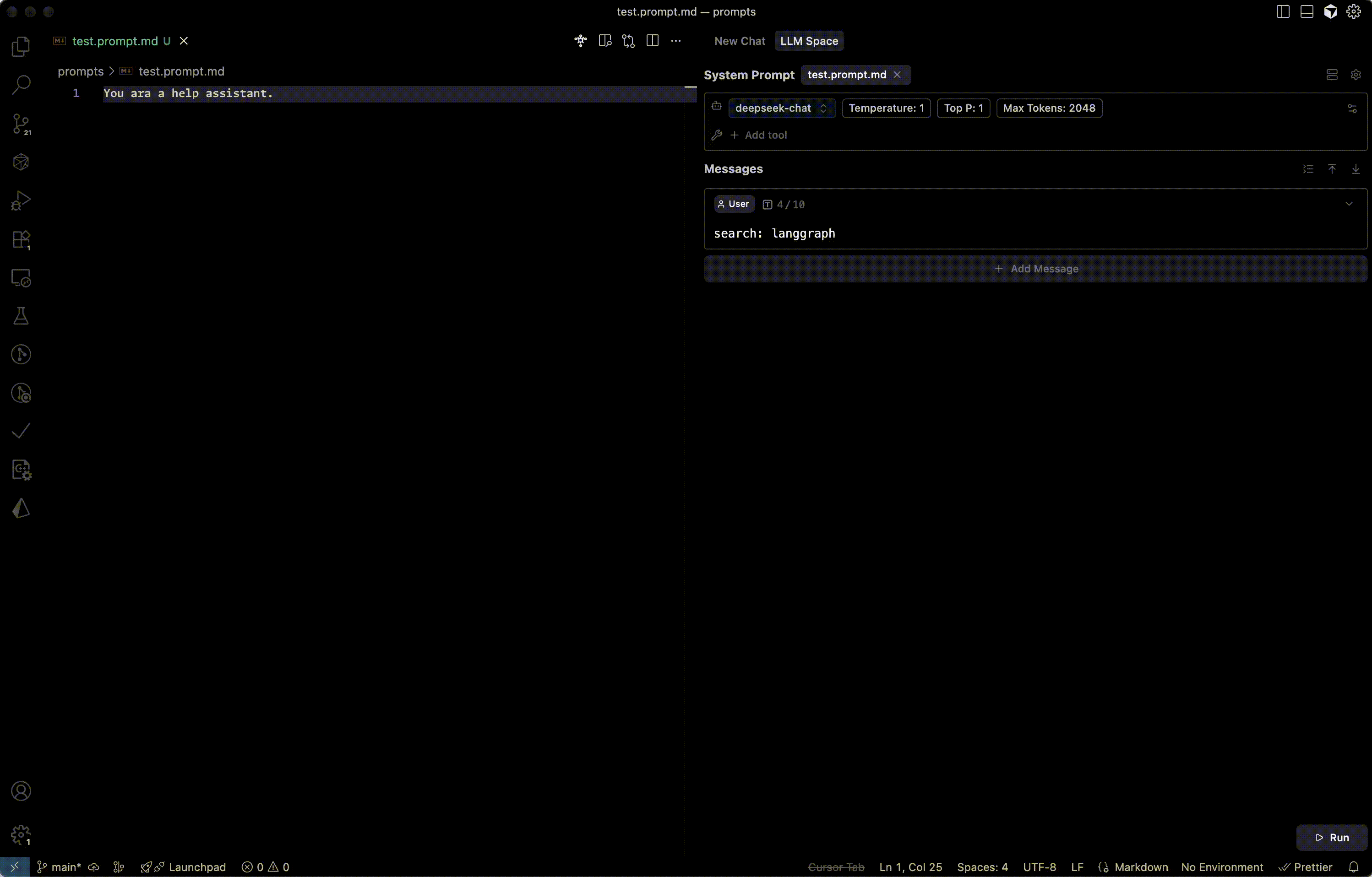Open Run and Debug view
The width and height of the screenshot is (1372, 877).
[21, 200]
